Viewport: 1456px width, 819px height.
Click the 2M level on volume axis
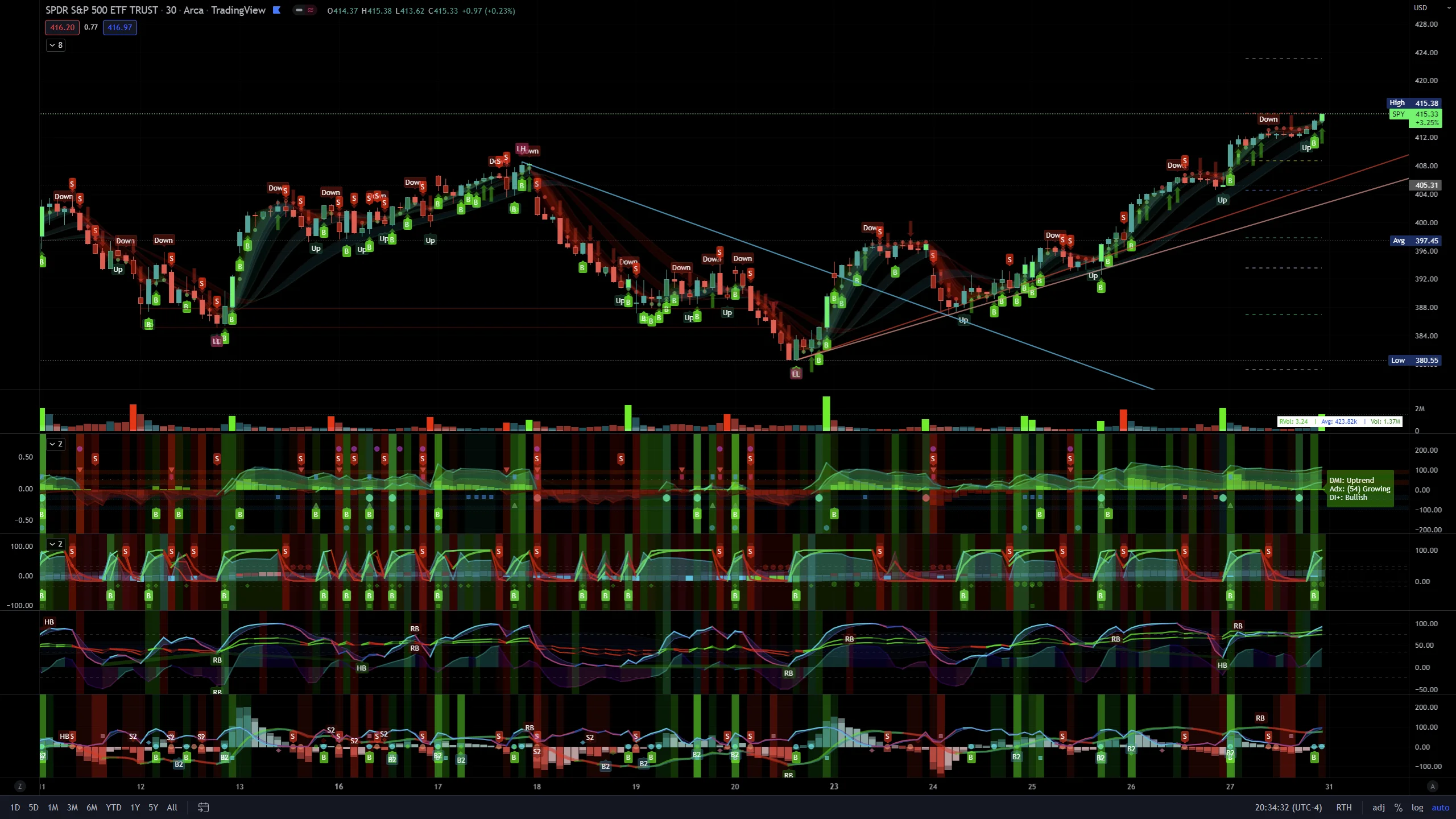tap(1420, 408)
